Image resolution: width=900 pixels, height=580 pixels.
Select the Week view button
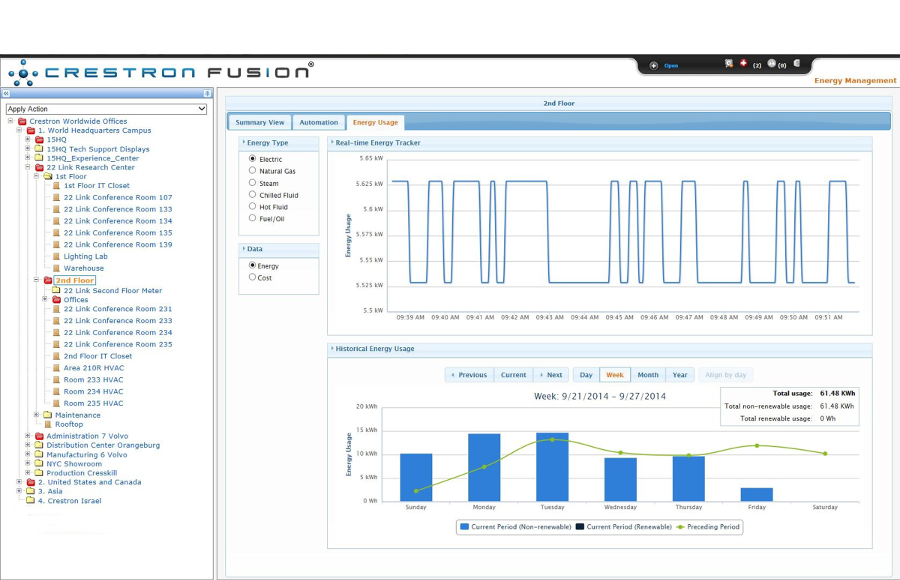pos(615,375)
